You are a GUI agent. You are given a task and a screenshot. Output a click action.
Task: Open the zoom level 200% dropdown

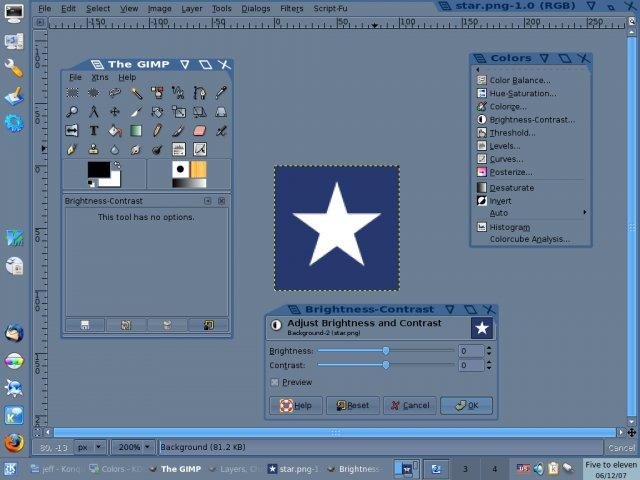coord(133,447)
